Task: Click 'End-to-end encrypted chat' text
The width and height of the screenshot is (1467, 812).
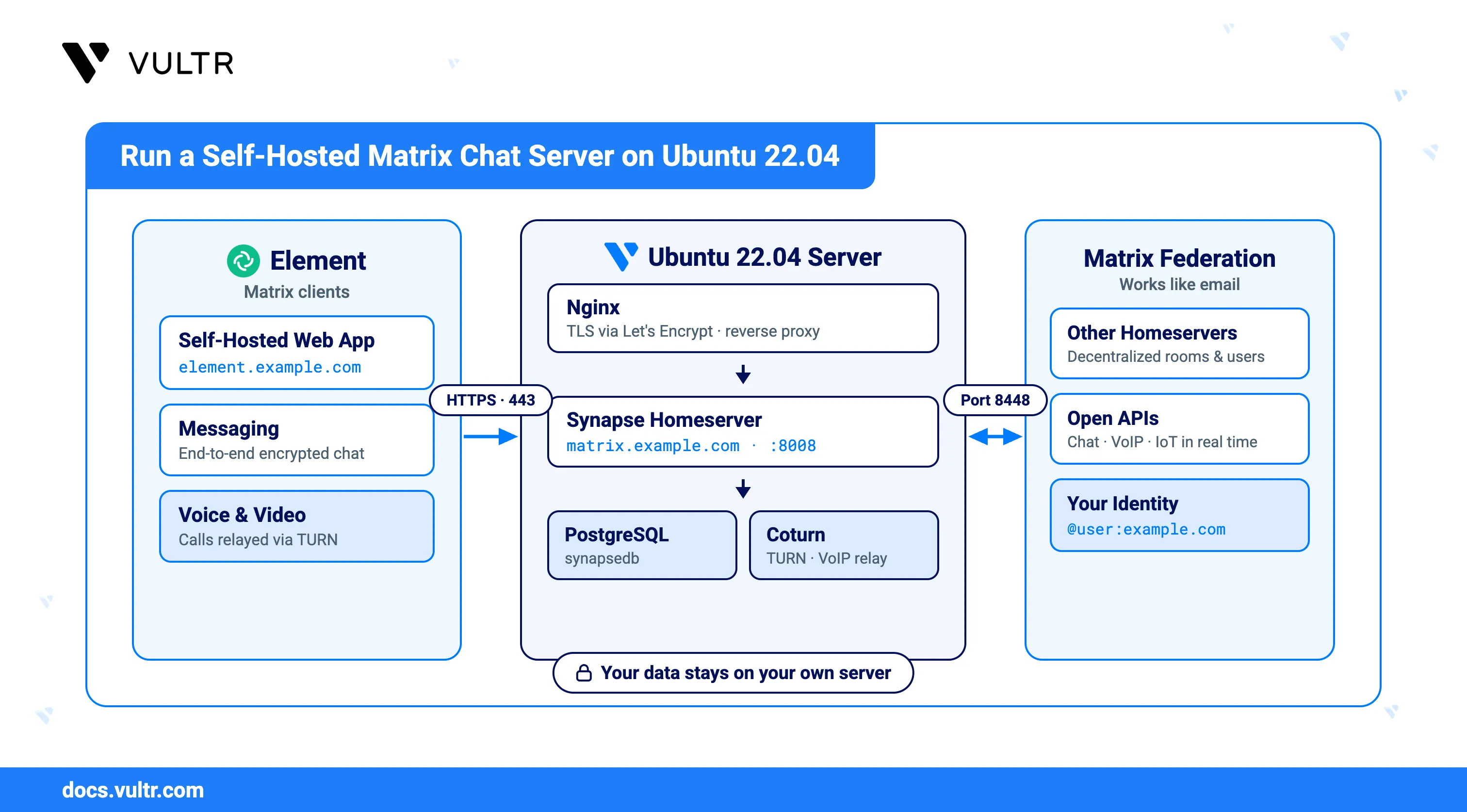Action: [x=271, y=453]
